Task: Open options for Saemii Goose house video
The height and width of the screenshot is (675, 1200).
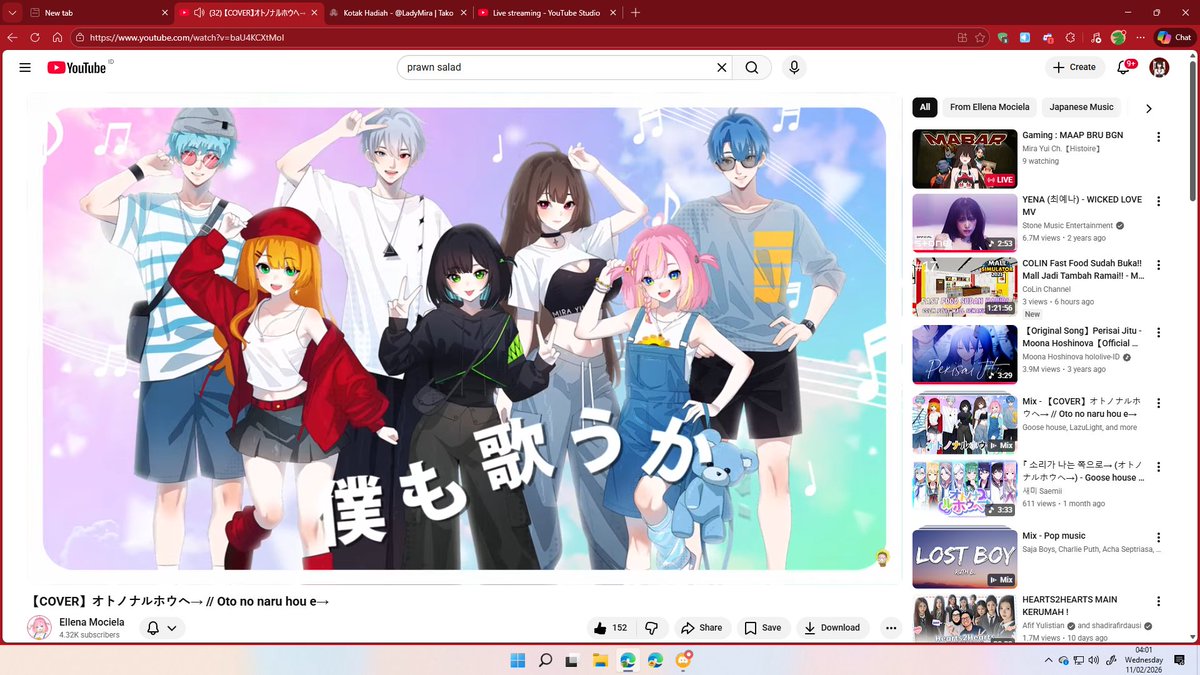Action: tap(1159, 466)
